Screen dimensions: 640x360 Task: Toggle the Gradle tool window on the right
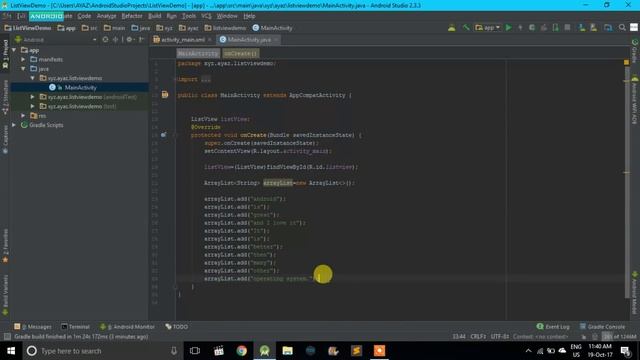click(x=635, y=51)
